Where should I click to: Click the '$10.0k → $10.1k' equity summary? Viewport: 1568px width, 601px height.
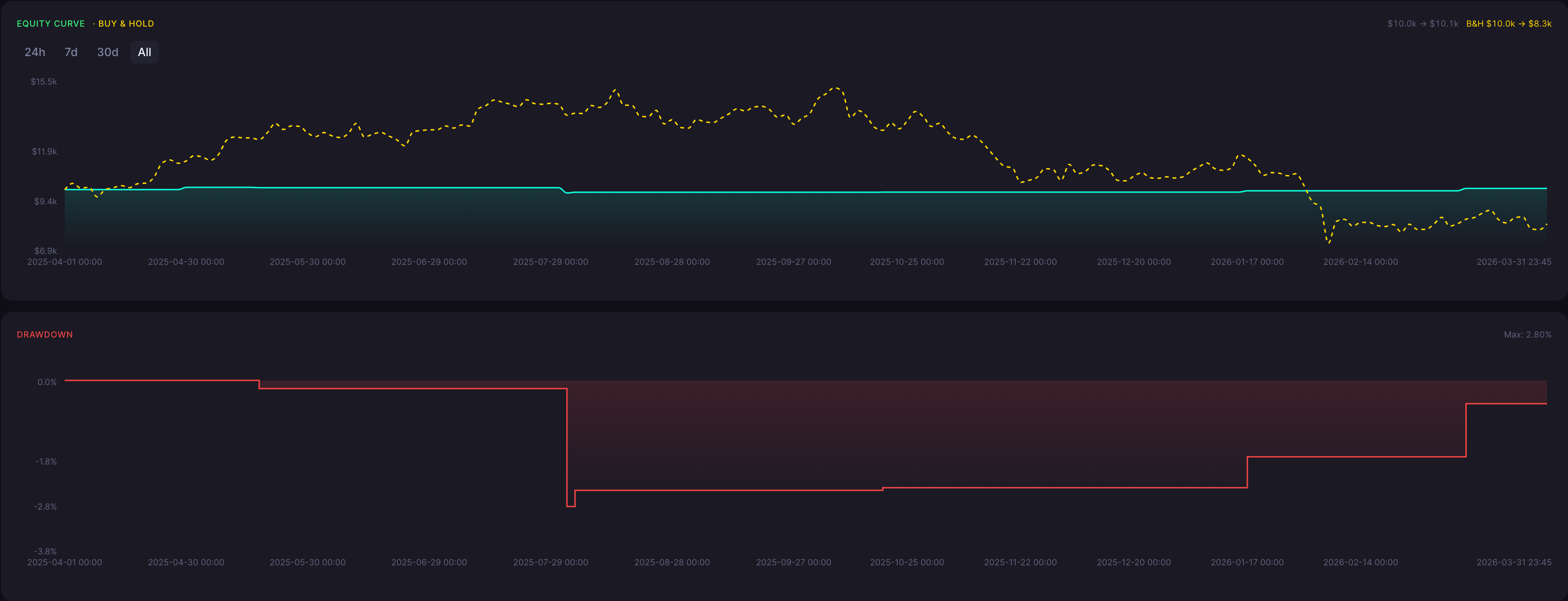(x=1422, y=24)
